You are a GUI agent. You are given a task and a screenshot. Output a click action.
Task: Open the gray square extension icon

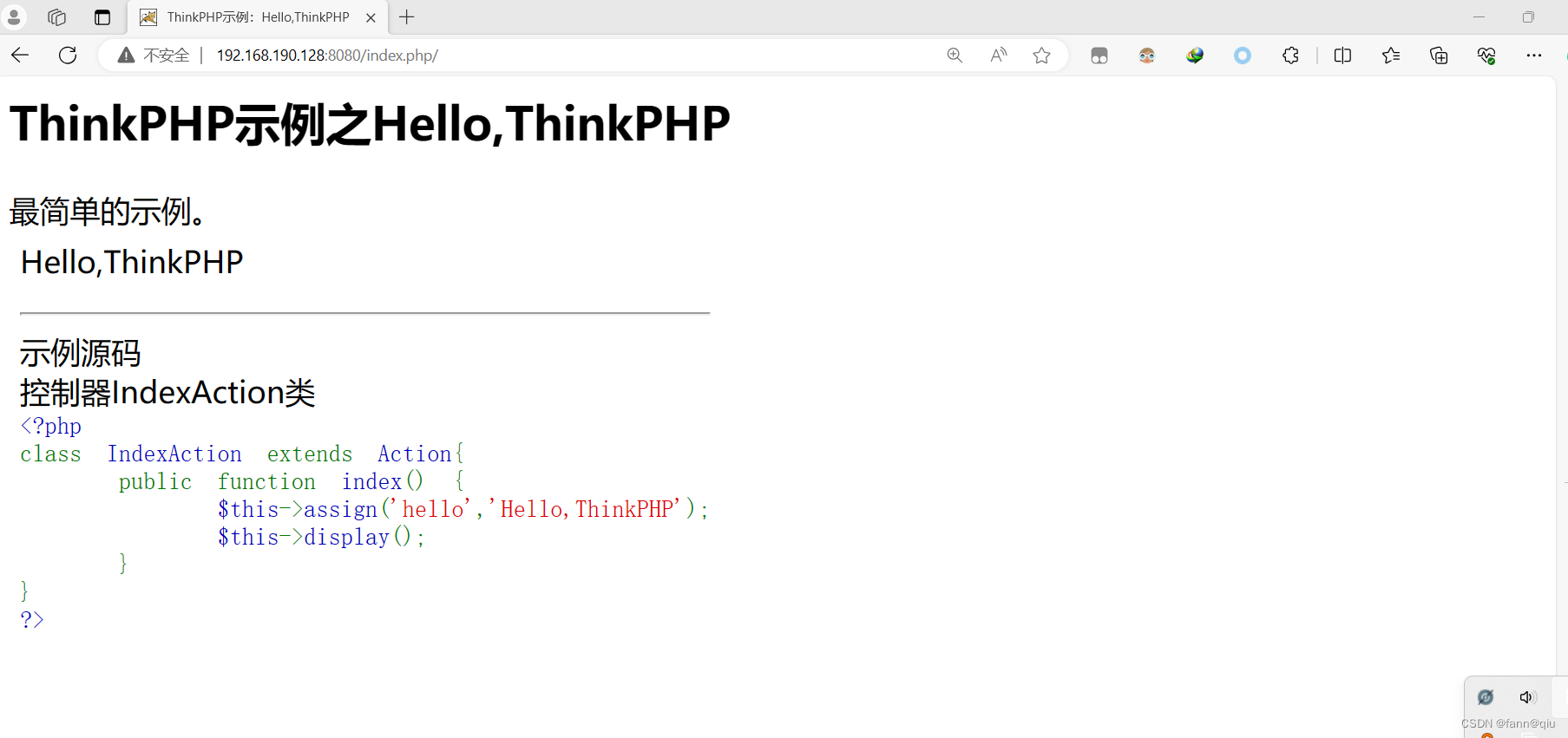(x=1099, y=56)
